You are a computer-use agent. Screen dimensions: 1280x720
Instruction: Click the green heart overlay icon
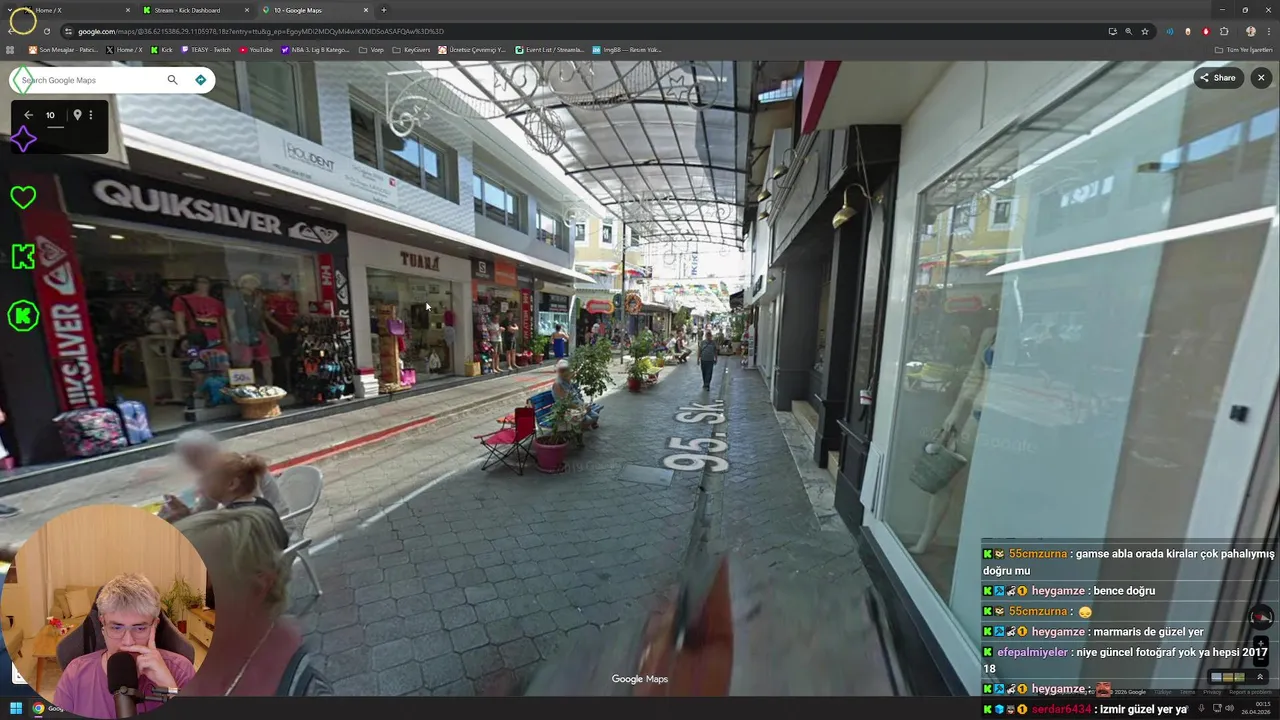click(x=23, y=197)
